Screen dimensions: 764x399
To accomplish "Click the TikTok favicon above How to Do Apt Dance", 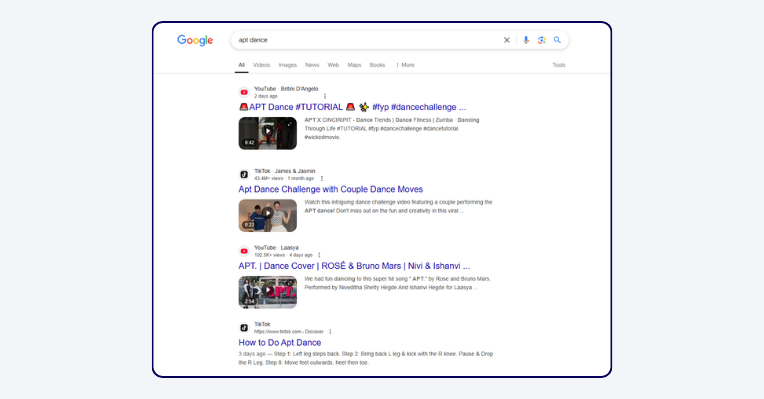I will tap(244, 327).
